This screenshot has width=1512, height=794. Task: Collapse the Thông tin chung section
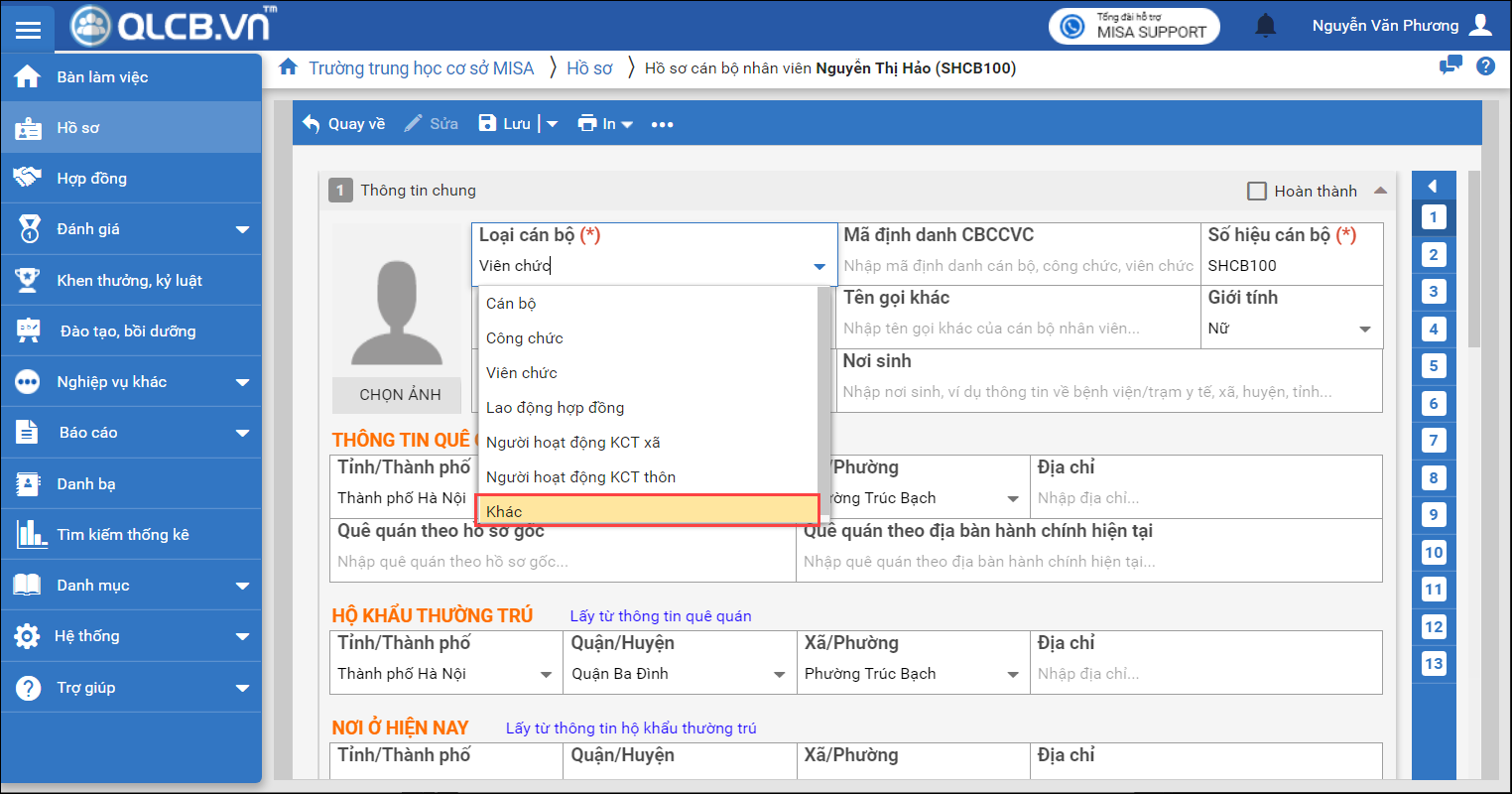tap(1380, 191)
